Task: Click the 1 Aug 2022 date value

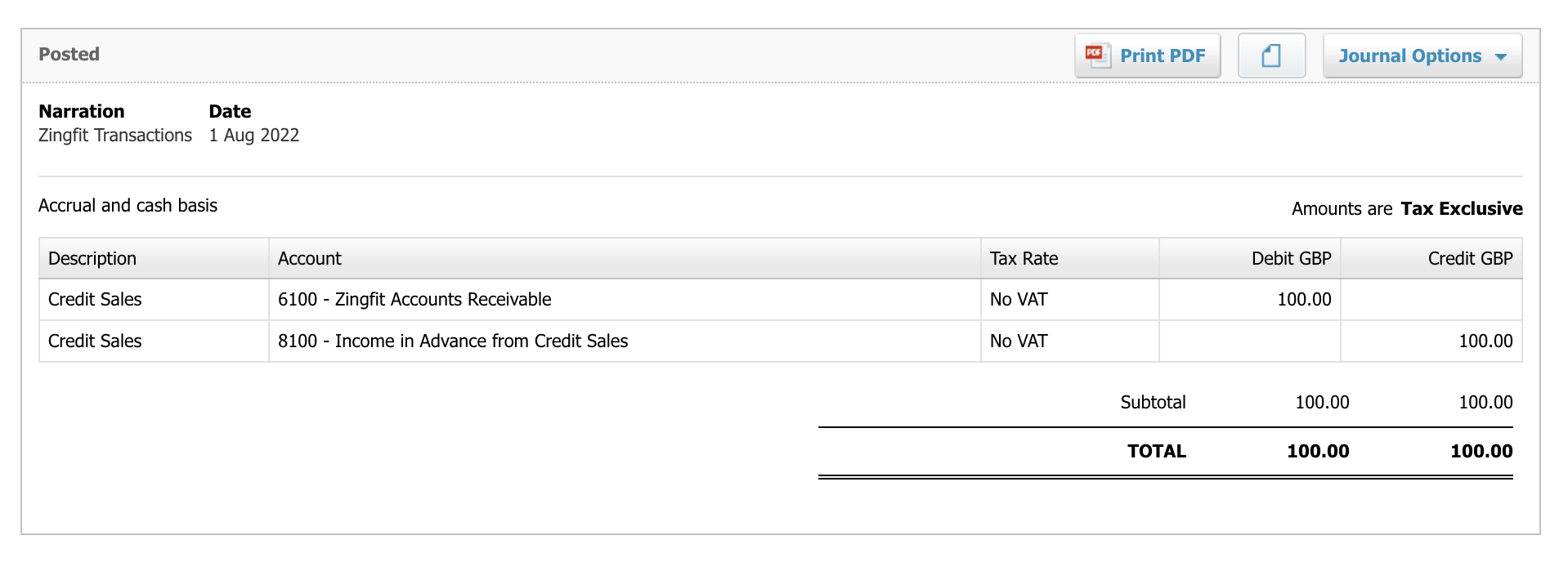Action: coord(254,135)
